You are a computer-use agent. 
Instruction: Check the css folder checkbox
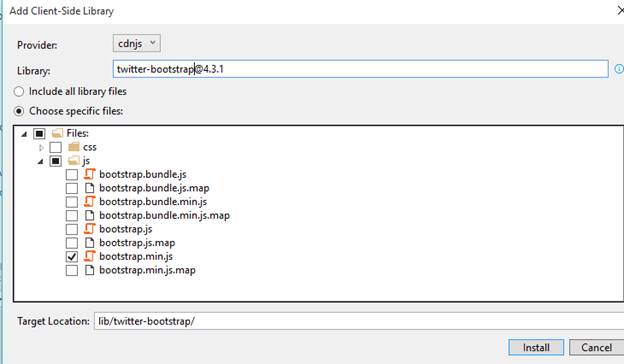[x=55, y=147]
